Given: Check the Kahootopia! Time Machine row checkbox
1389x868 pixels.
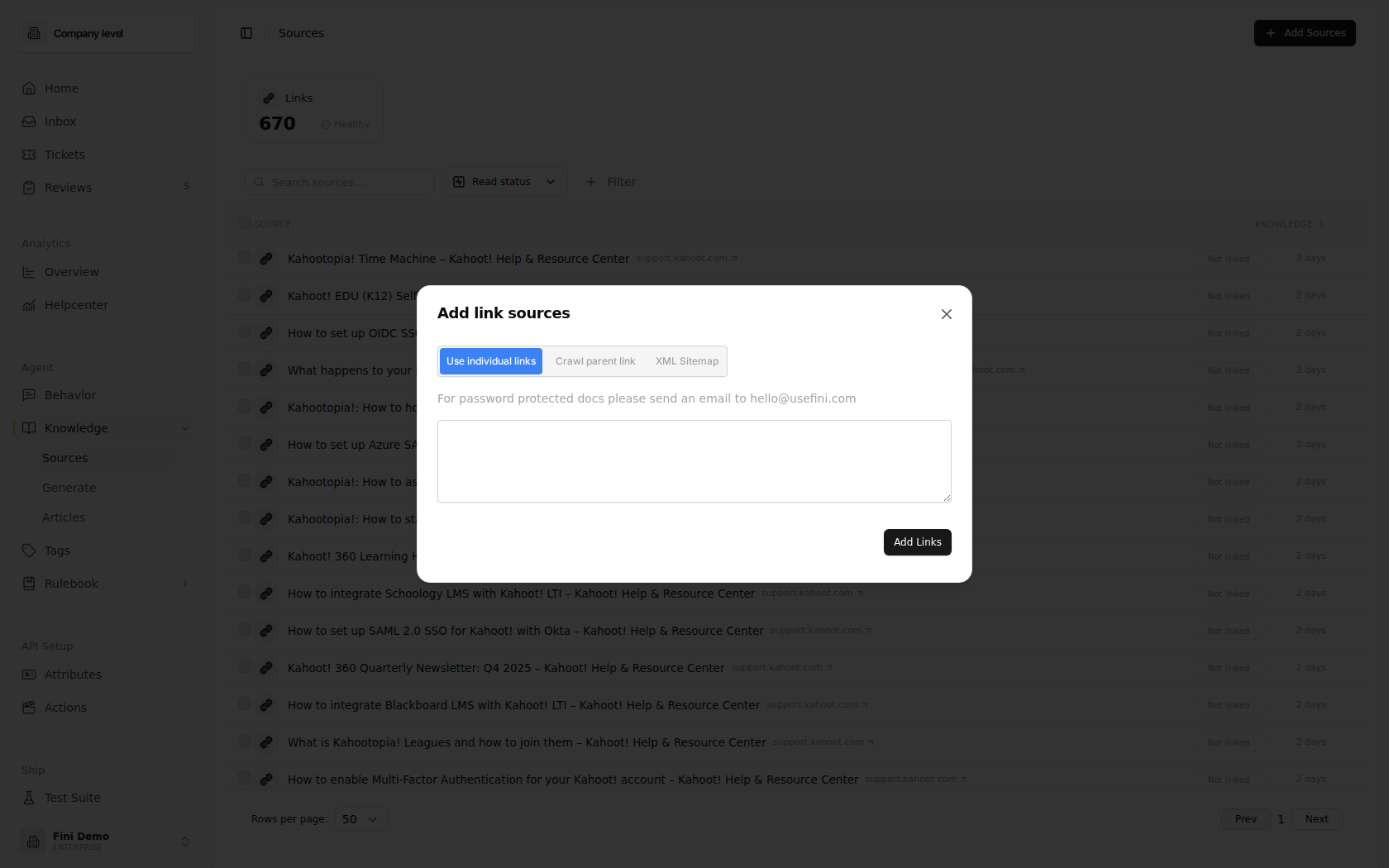Looking at the screenshot, I should pos(245,258).
